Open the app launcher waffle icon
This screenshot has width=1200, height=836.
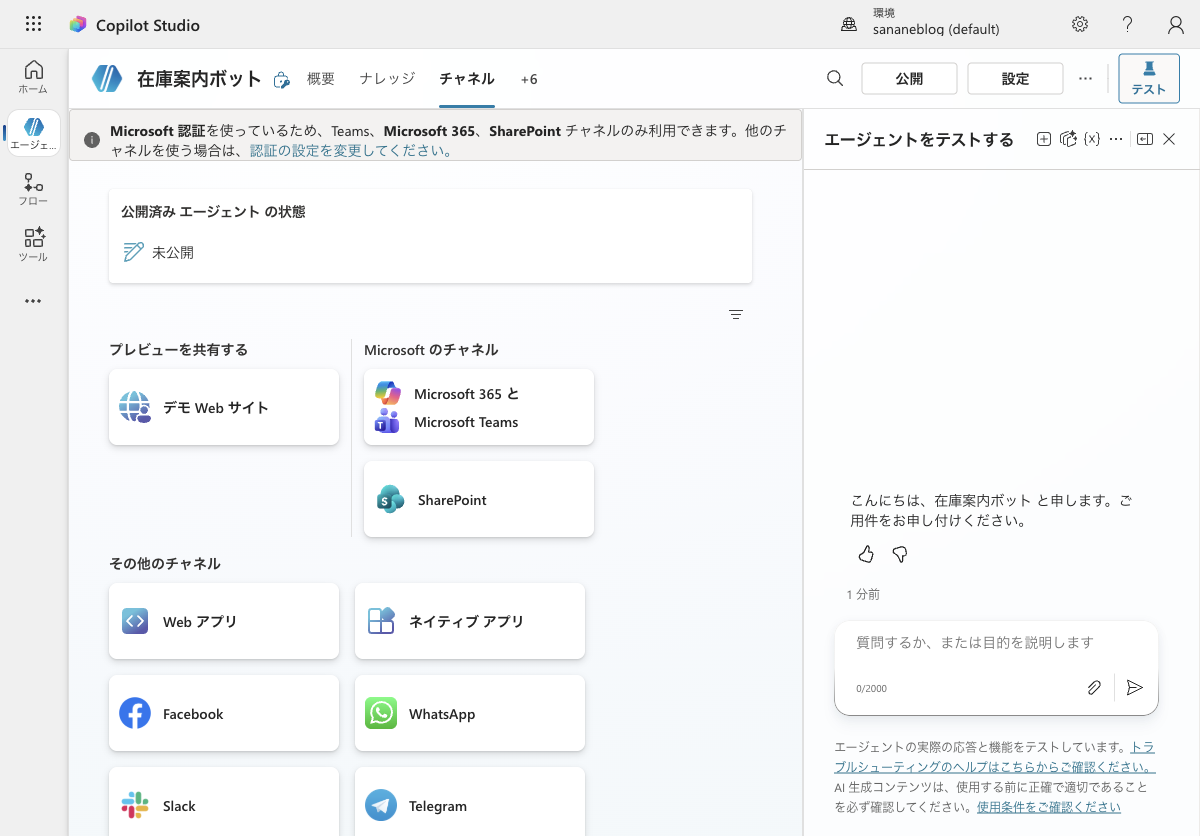tap(33, 24)
